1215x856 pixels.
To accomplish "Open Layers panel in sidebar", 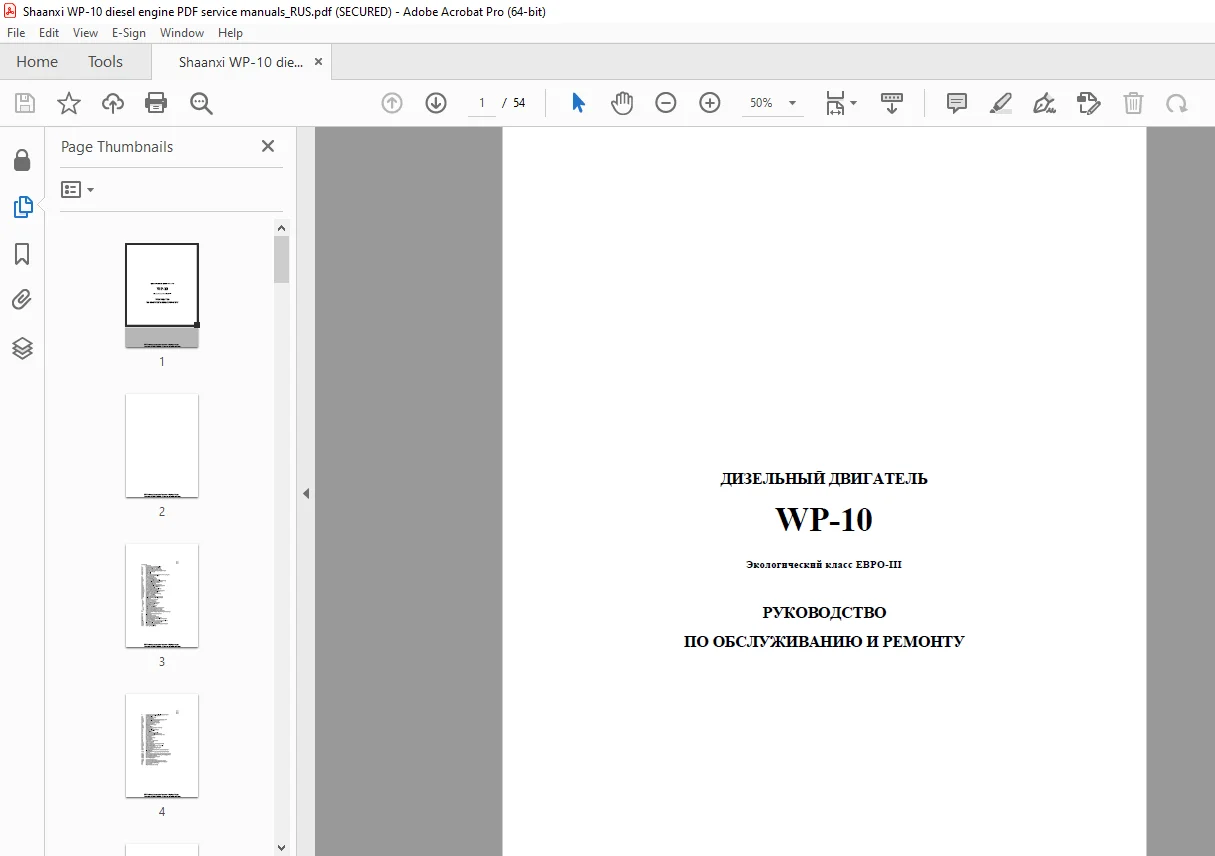I will click(22, 348).
